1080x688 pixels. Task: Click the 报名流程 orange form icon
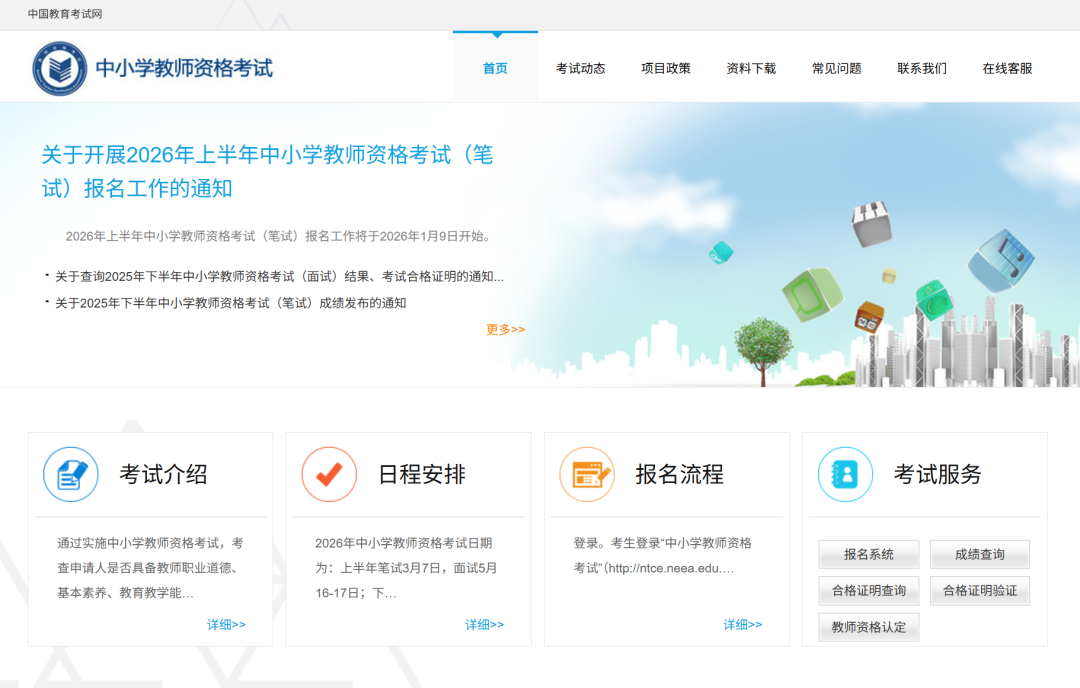click(x=587, y=474)
